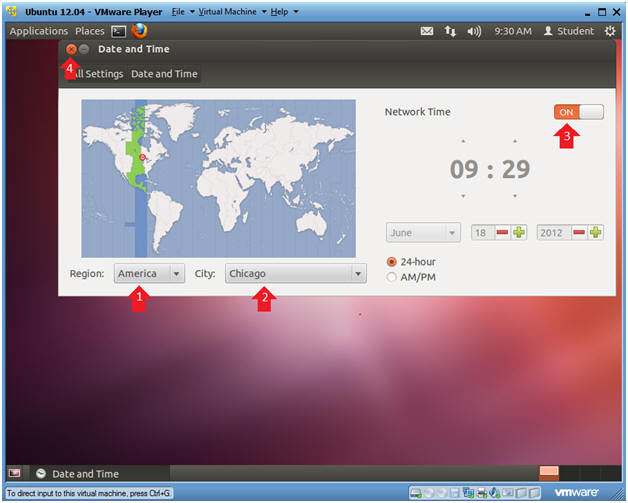Open the Applications menu
The height and width of the screenshot is (503, 628).
(x=39, y=31)
